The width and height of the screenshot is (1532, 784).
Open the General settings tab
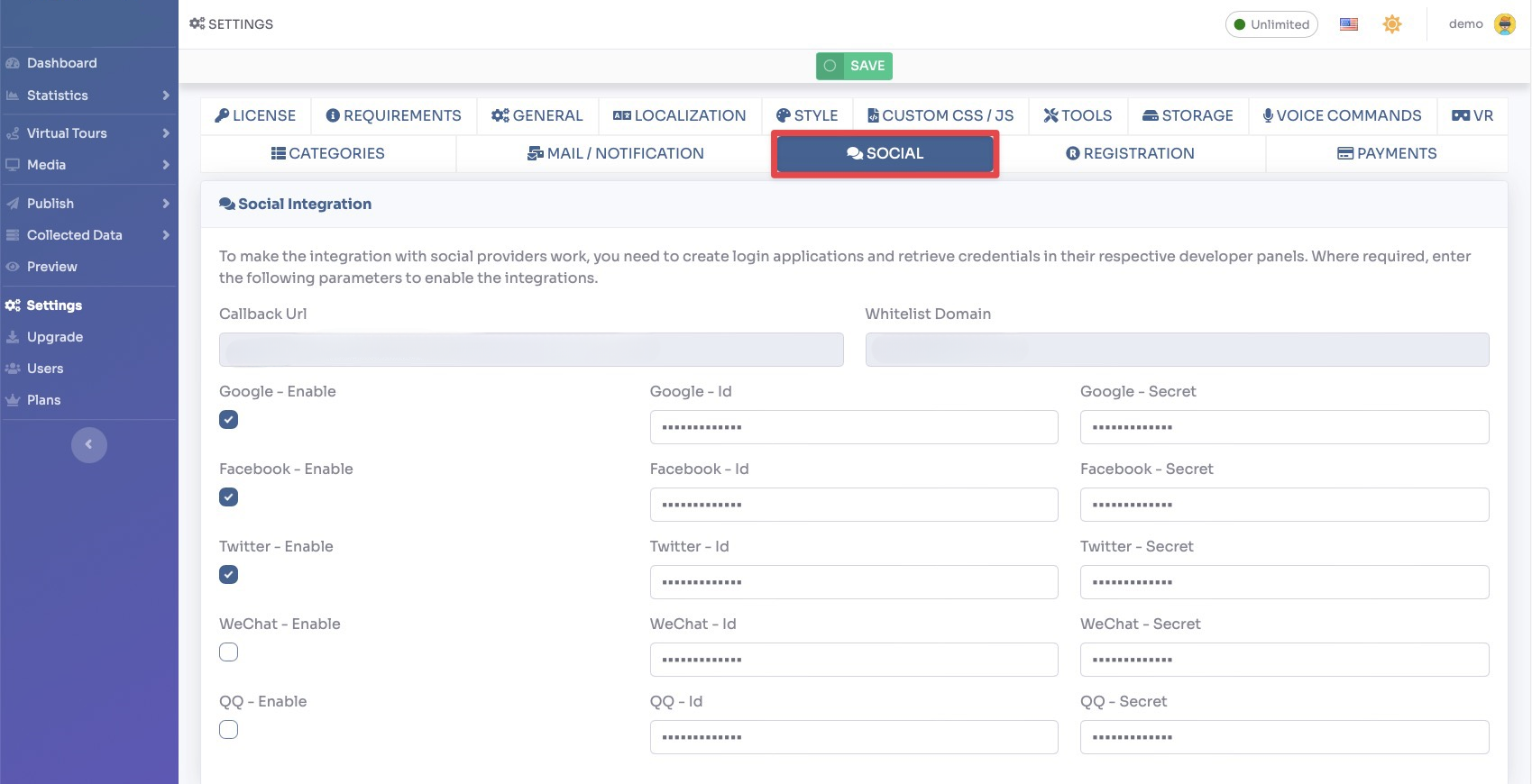coord(537,115)
